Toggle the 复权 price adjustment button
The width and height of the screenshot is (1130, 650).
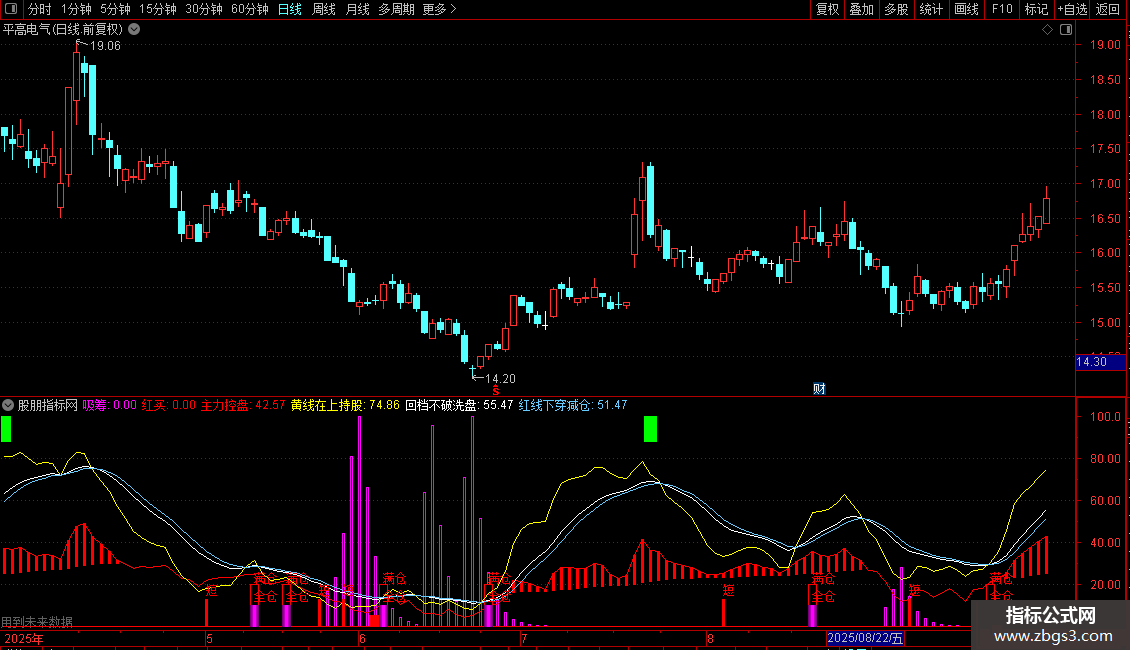point(827,10)
